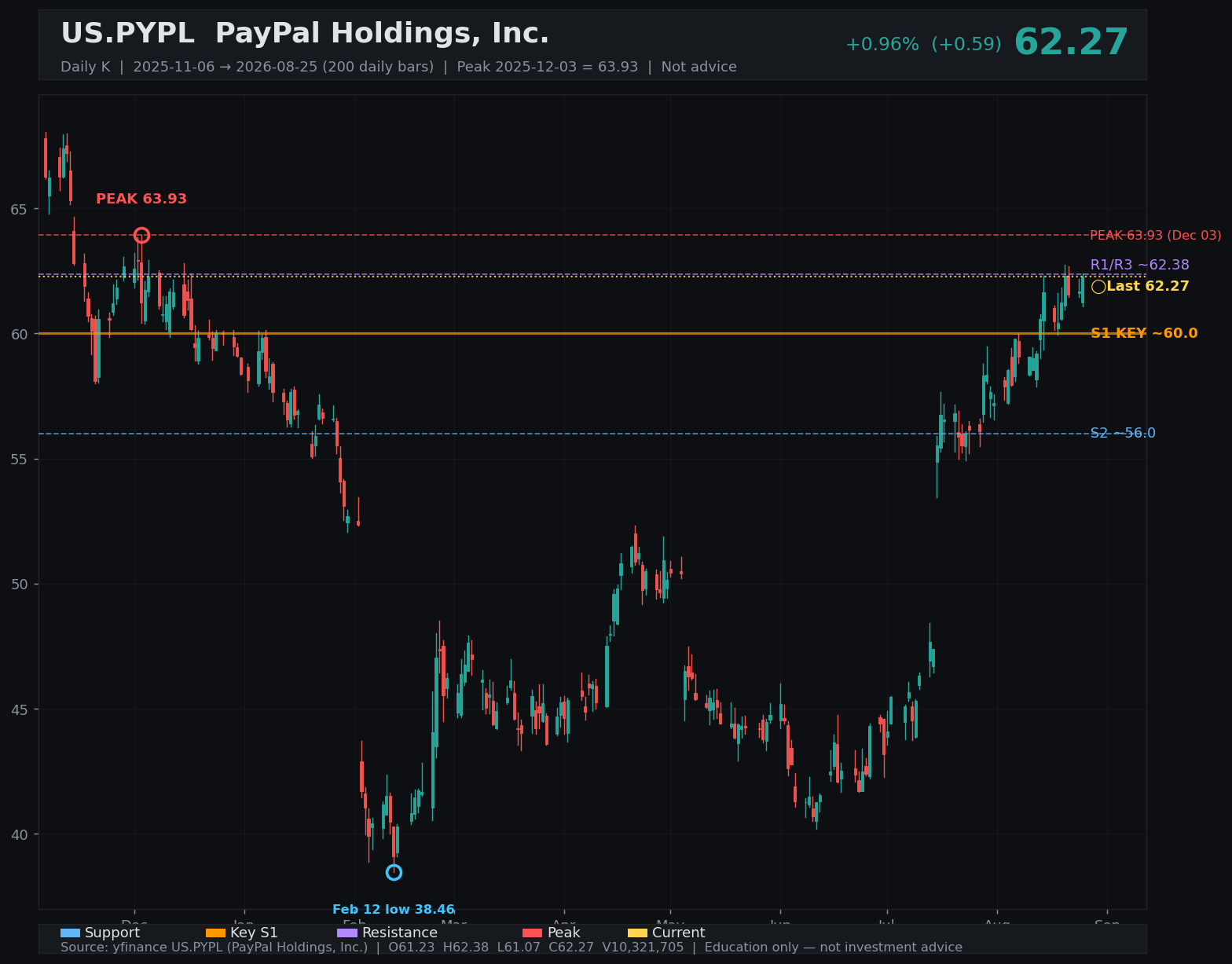The height and width of the screenshot is (964, 1232).
Task: Click the blue Support legend swatch
Action: click(70, 933)
